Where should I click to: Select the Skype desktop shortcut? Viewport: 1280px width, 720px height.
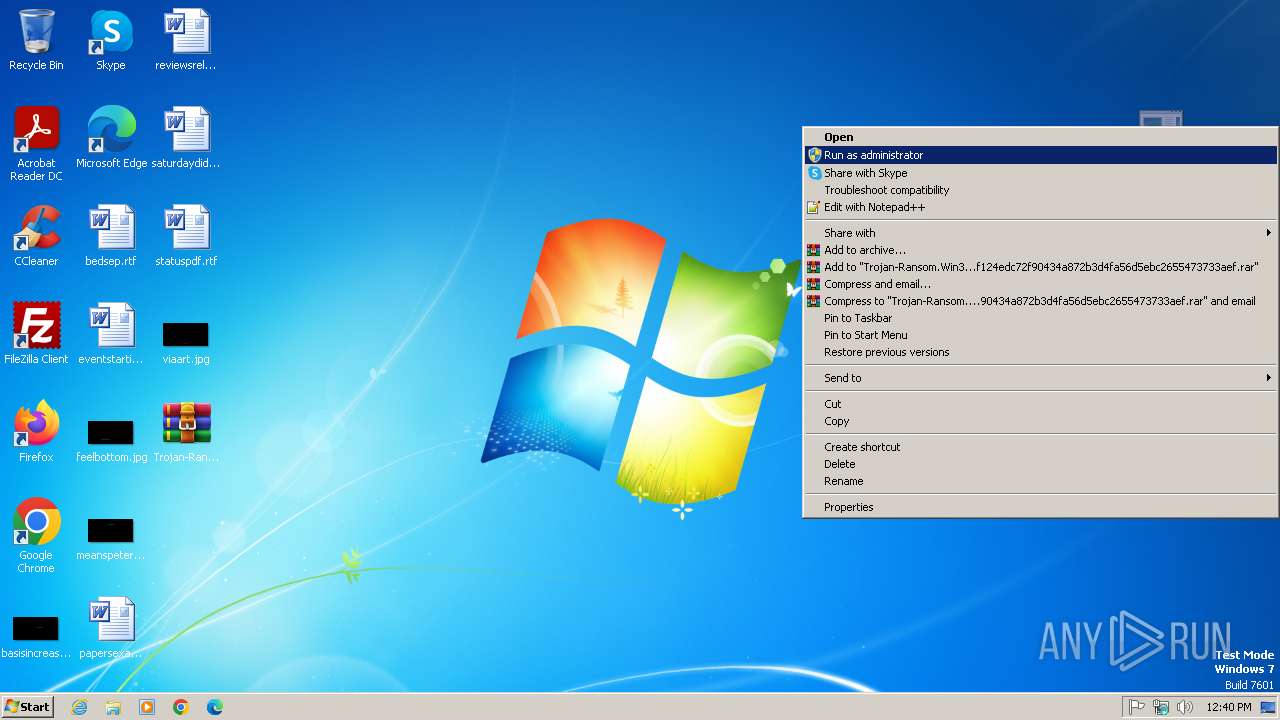pyautogui.click(x=110, y=40)
